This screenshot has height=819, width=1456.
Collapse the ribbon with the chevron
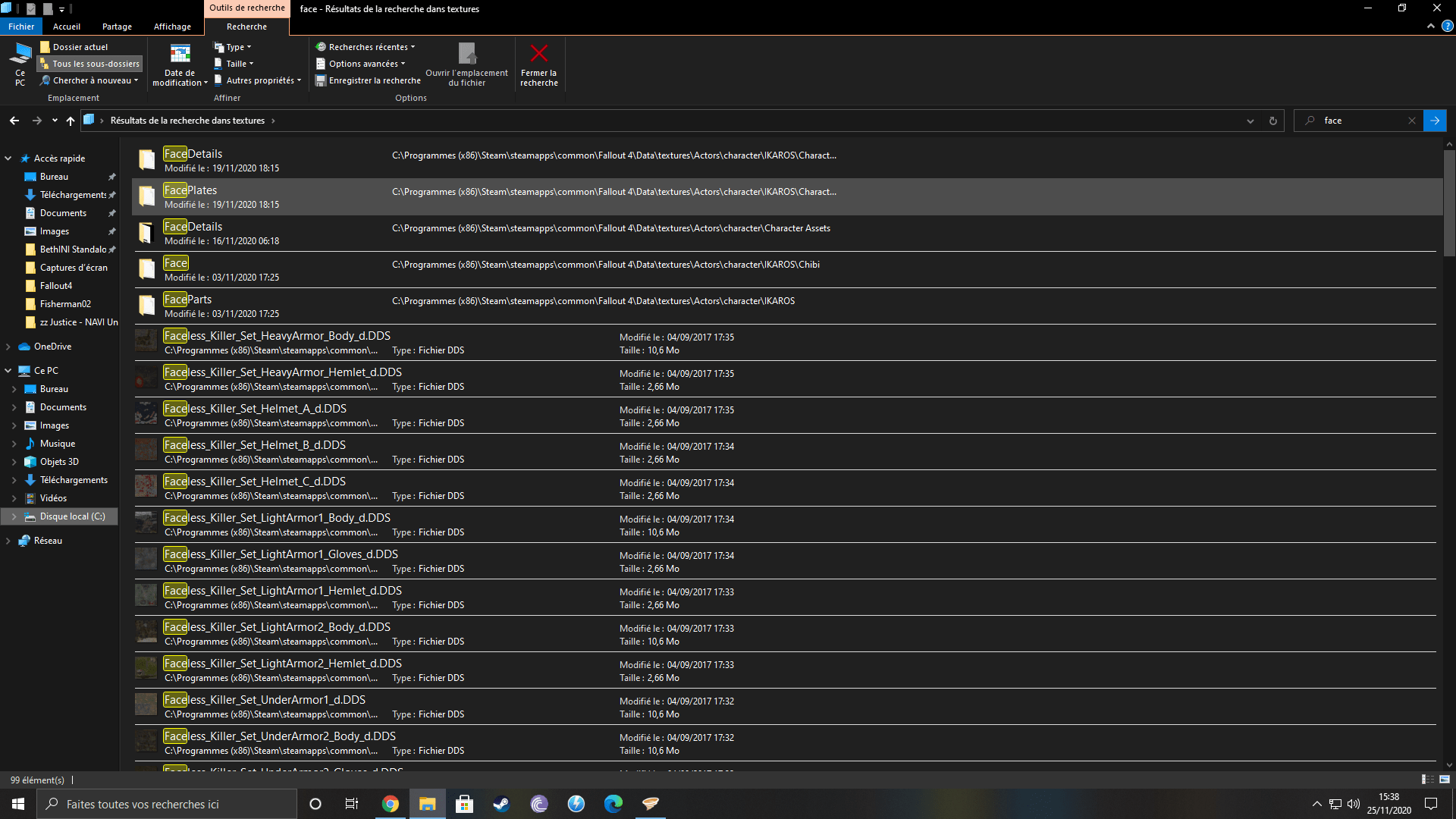(1431, 26)
